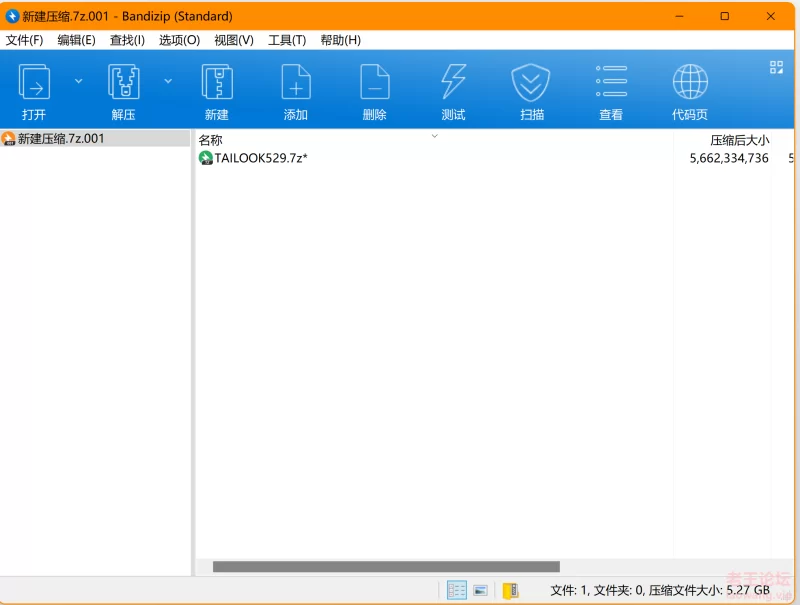This screenshot has height=605, width=800.
Task: Click the Open (打开) toolbar icon
Action: (x=34, y=82)
